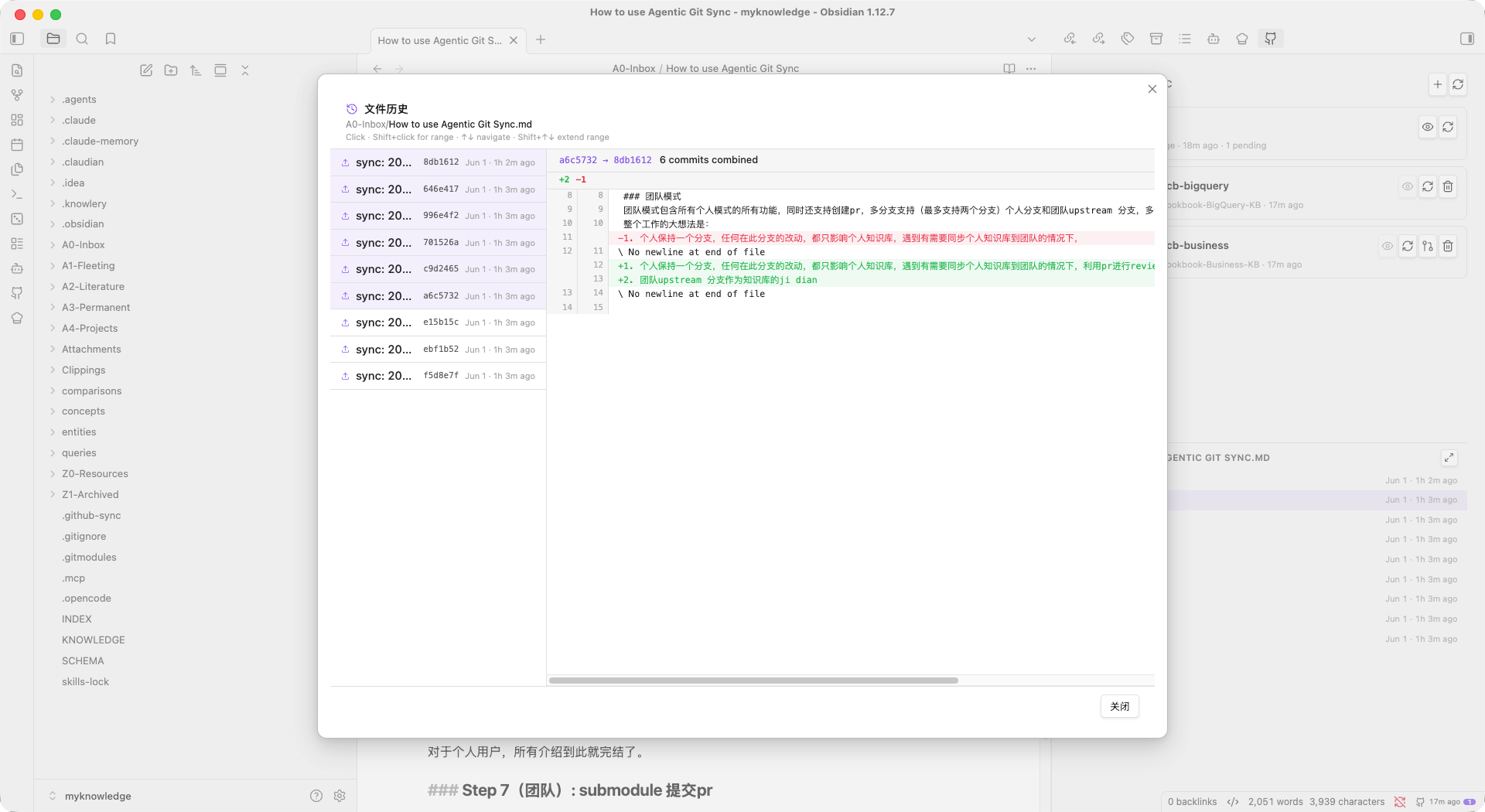Refresh all repositories icon
This screenshot has height=812, width=1485.
pos(1458,84)
